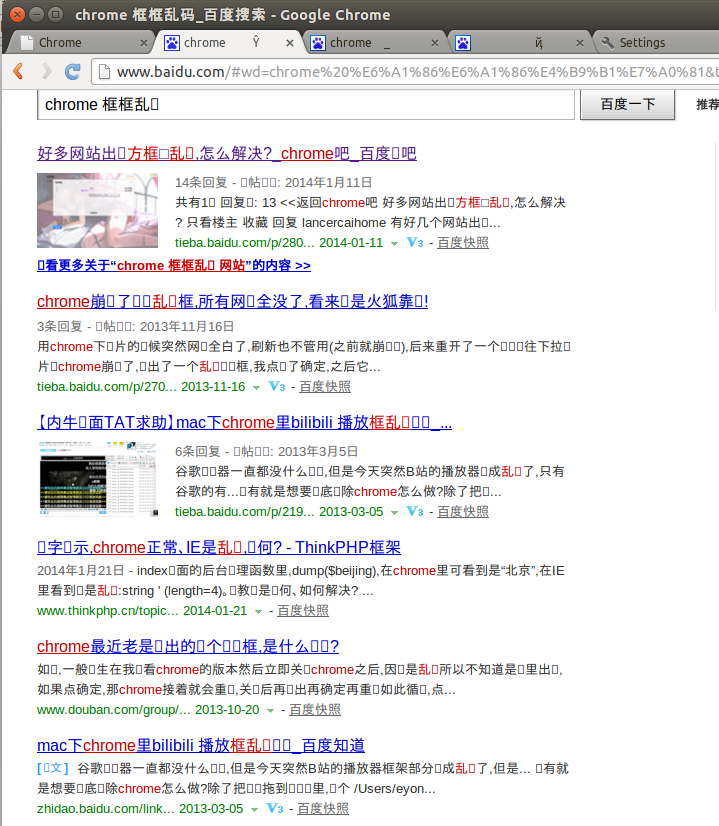This screenshot has height=826, width=719.
Task: Expand dropdown arrow after thinkphp 2014-01-21 result
Action: pos(259,612)
